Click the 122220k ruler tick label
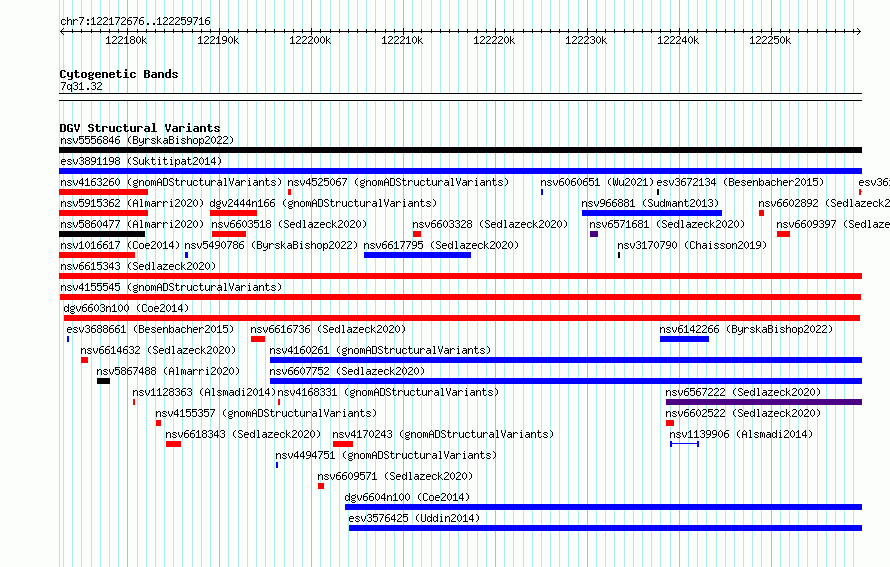890x567 pixels. 494,40
